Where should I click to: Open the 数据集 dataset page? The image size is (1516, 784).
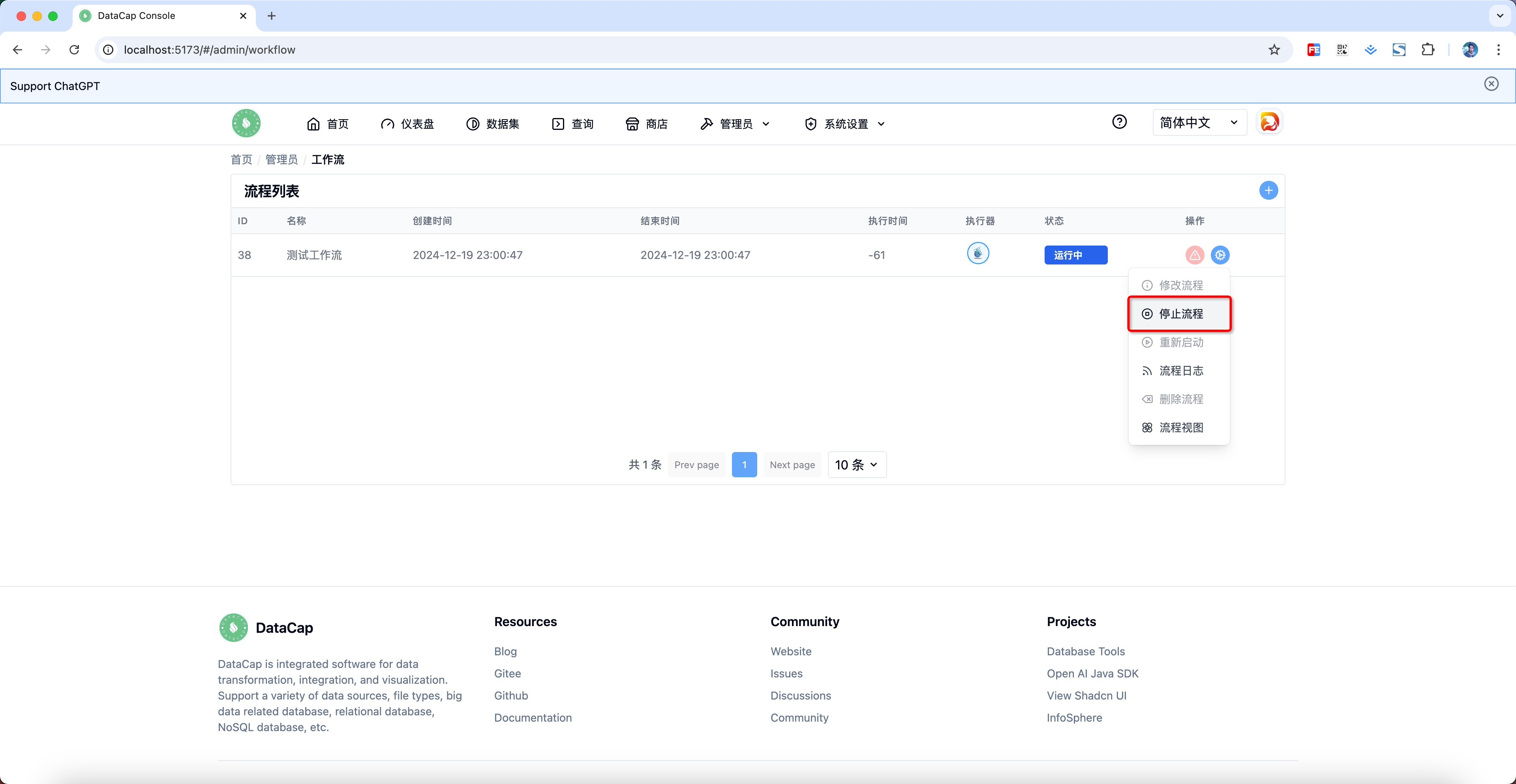(x=493, y=124)
